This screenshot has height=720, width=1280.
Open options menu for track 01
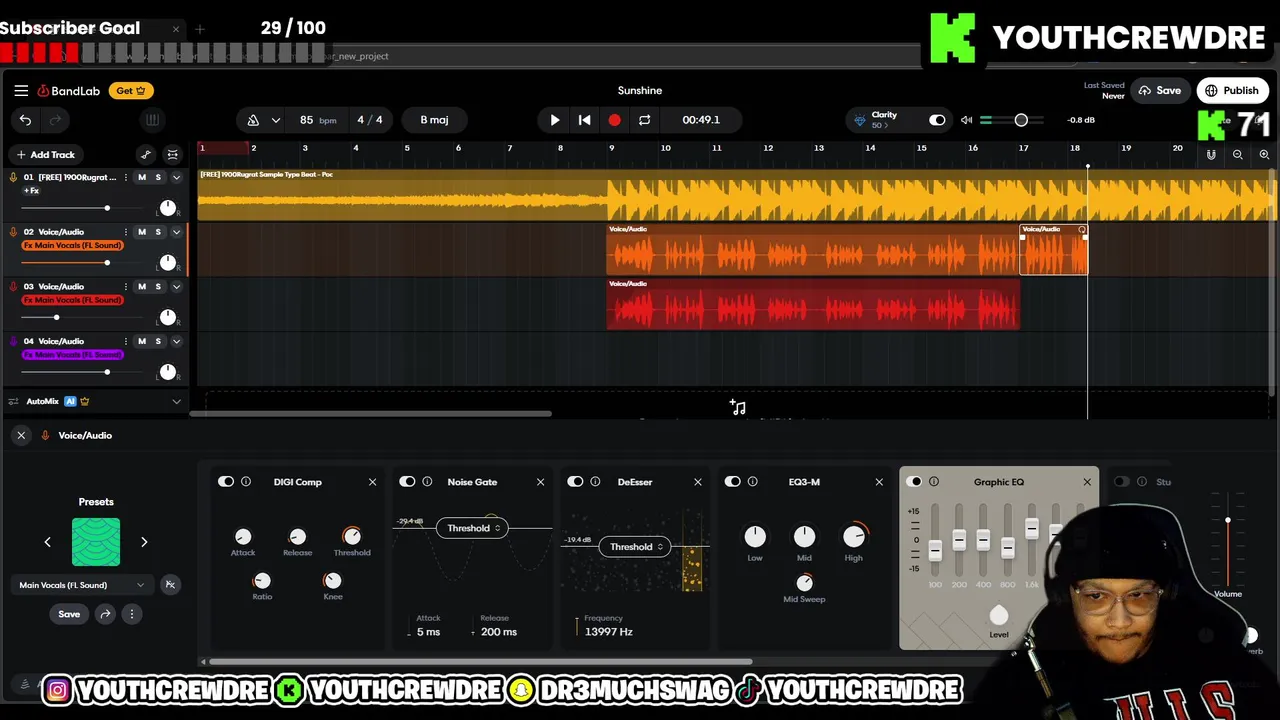pos(126,177)
